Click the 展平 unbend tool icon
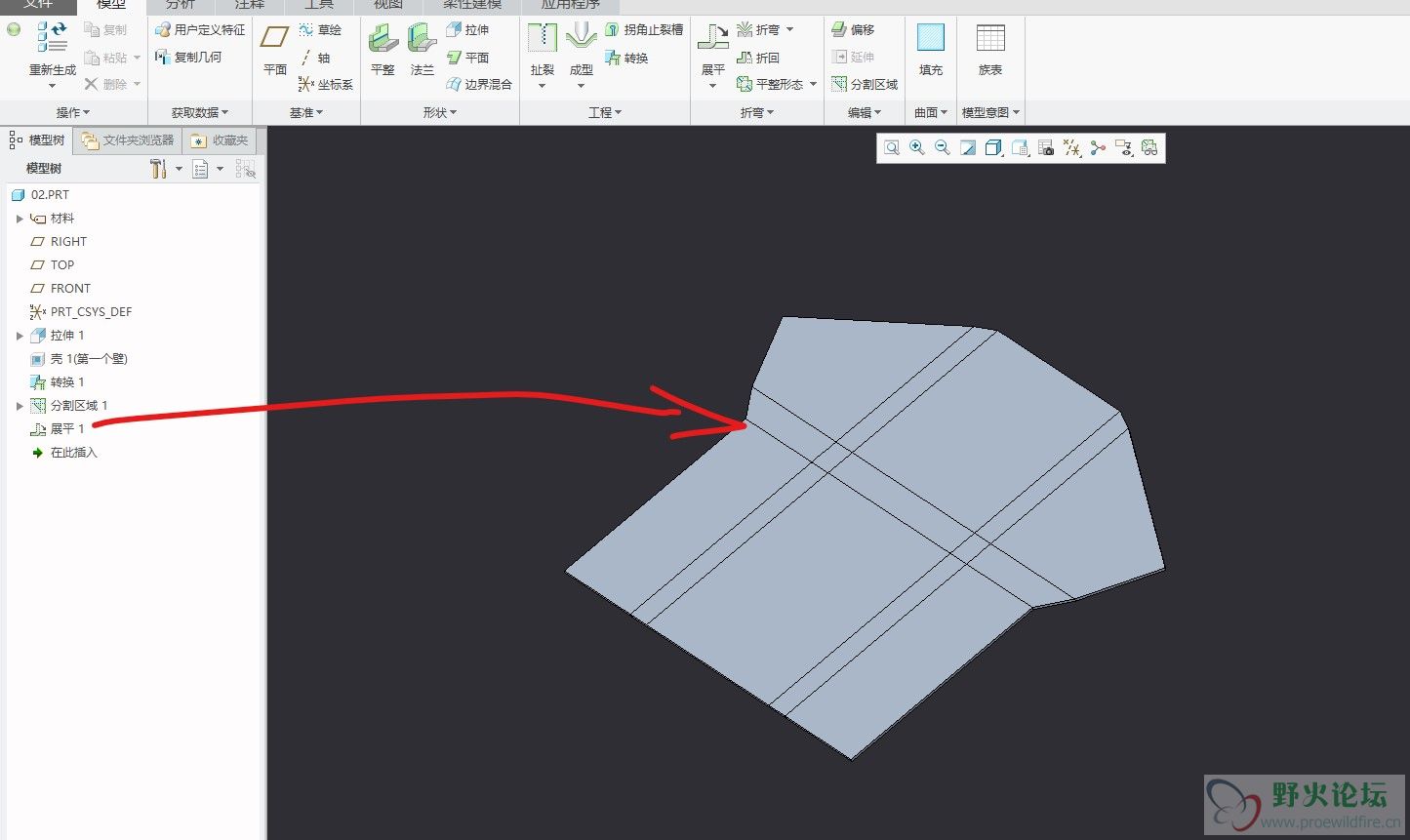Screen dimensions: 1410x840 pyautogui.click(x=713, y=38)
